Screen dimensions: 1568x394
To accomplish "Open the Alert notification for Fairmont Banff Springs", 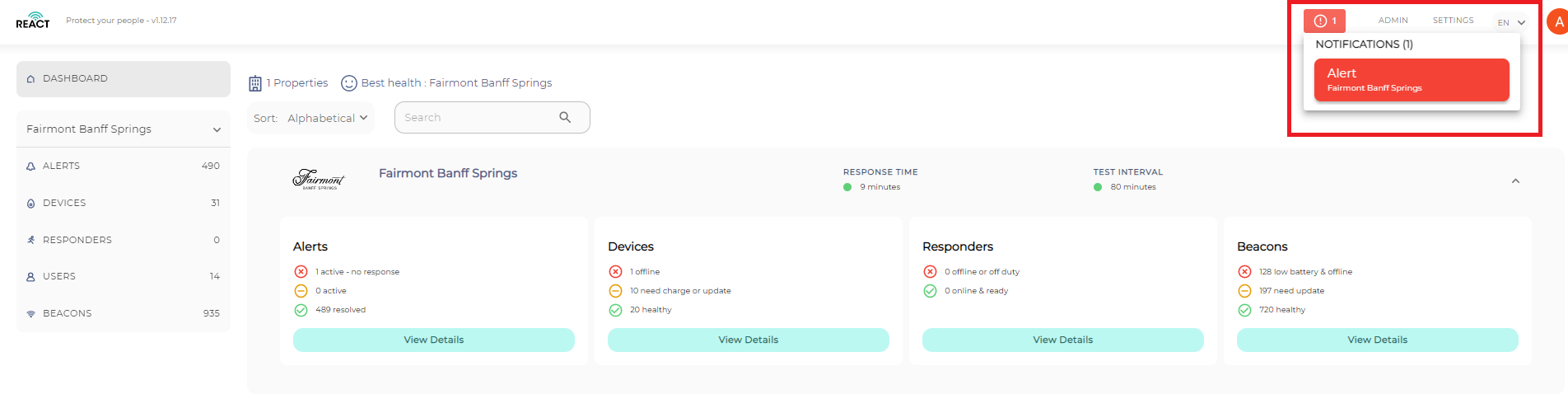I will pos(1412,80).
